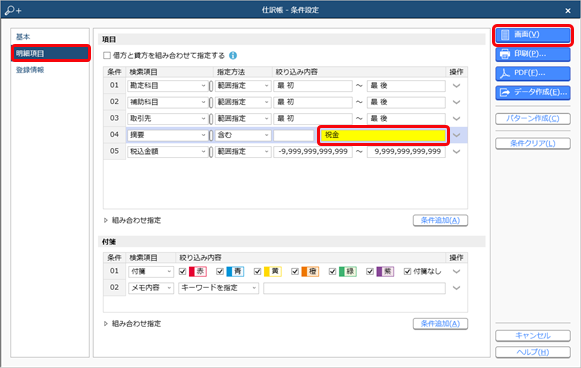Click the 勘定科目 range start field 最初
581x368 pixels.
point(313,86)
